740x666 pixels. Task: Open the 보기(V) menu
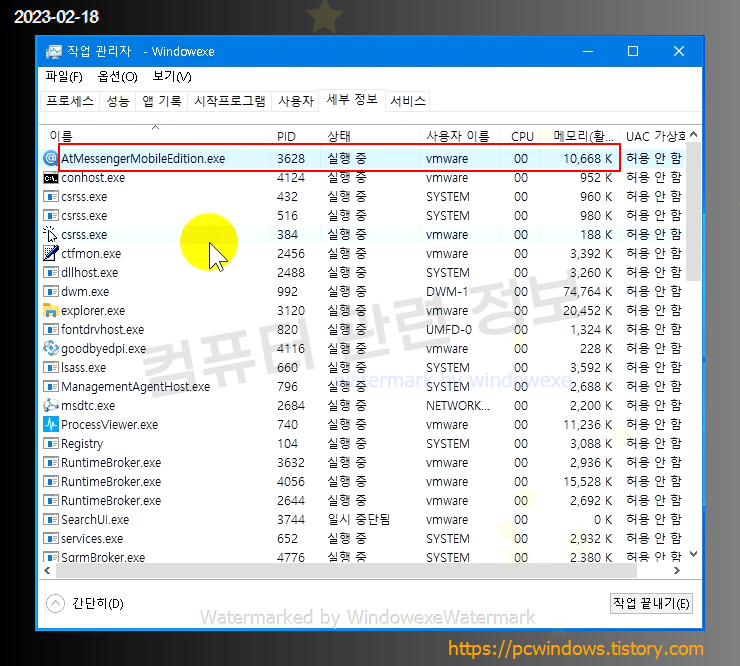pyautogui.click(x=172, y=76)
